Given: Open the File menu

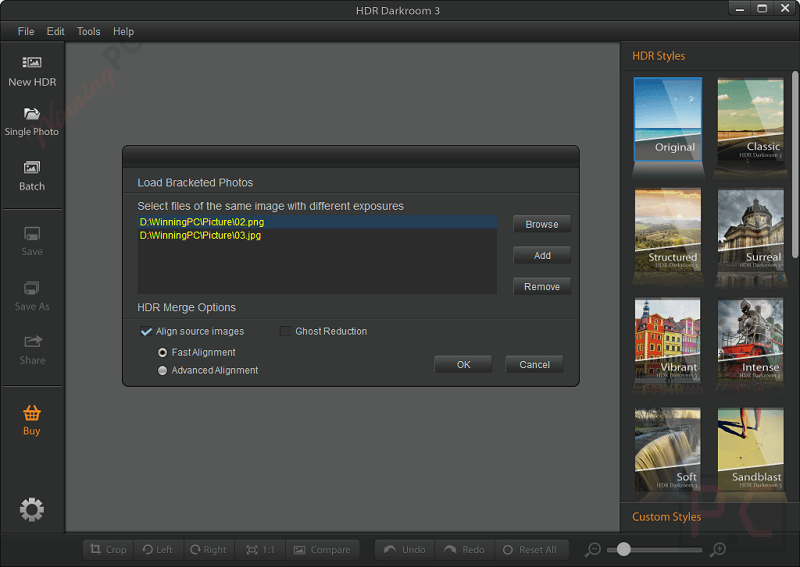Looking at the screenshot, I should coord(26,32).
